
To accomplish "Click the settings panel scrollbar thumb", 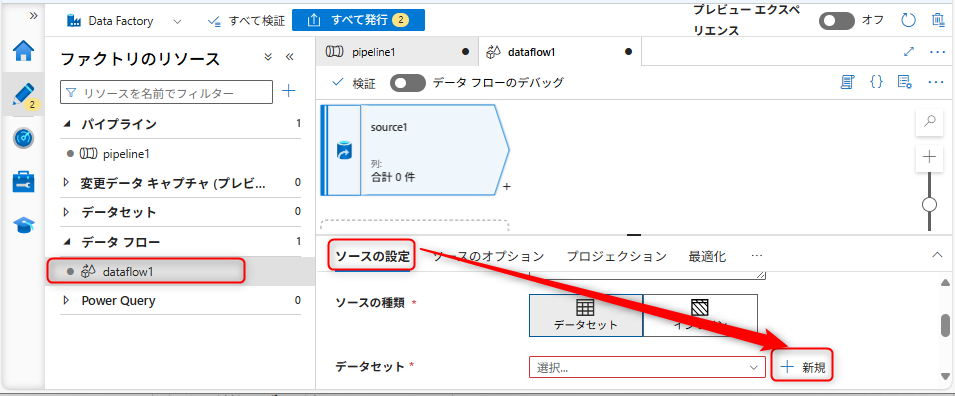I will [x=945, y=324].
